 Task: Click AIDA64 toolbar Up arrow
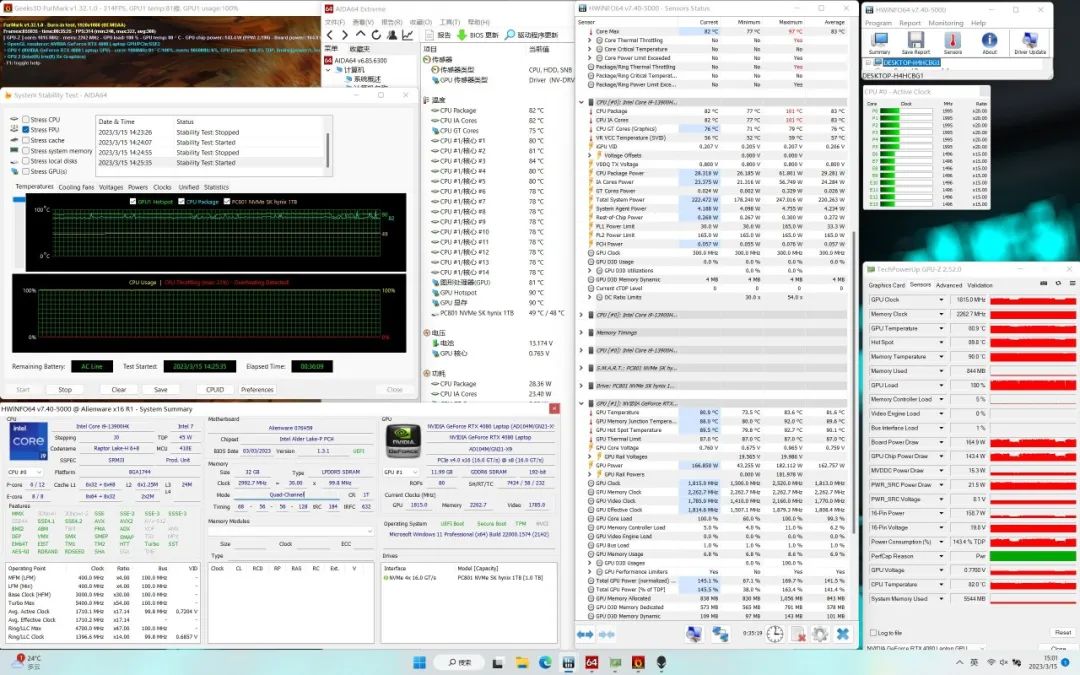coord(360,35)
